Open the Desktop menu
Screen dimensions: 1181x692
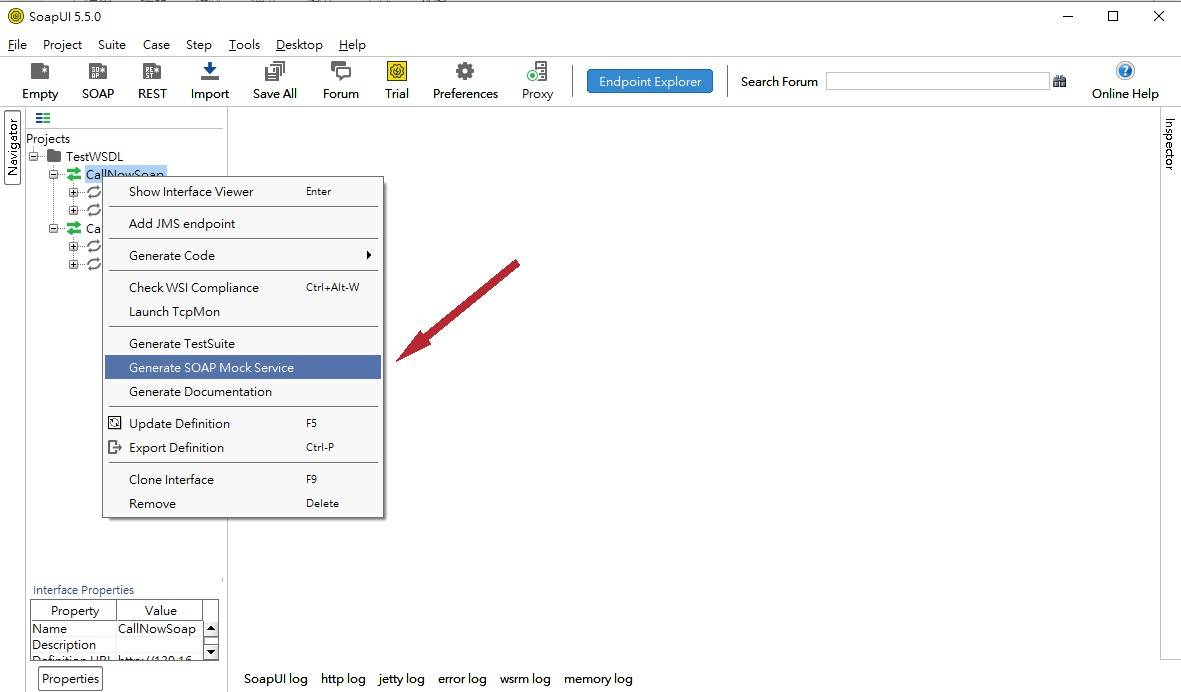point(299,44)
